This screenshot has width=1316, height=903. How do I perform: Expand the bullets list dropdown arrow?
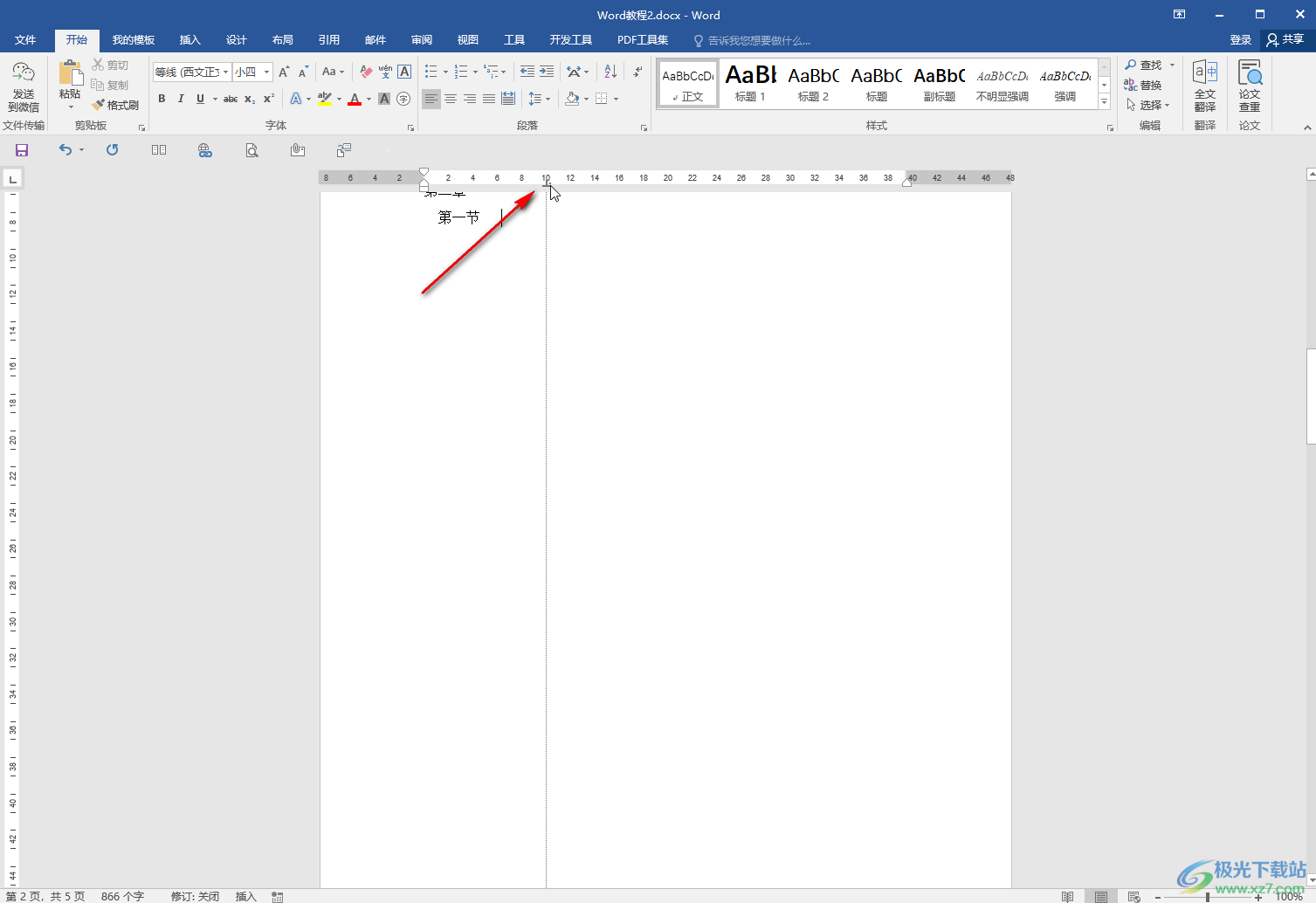coord(445,72)
